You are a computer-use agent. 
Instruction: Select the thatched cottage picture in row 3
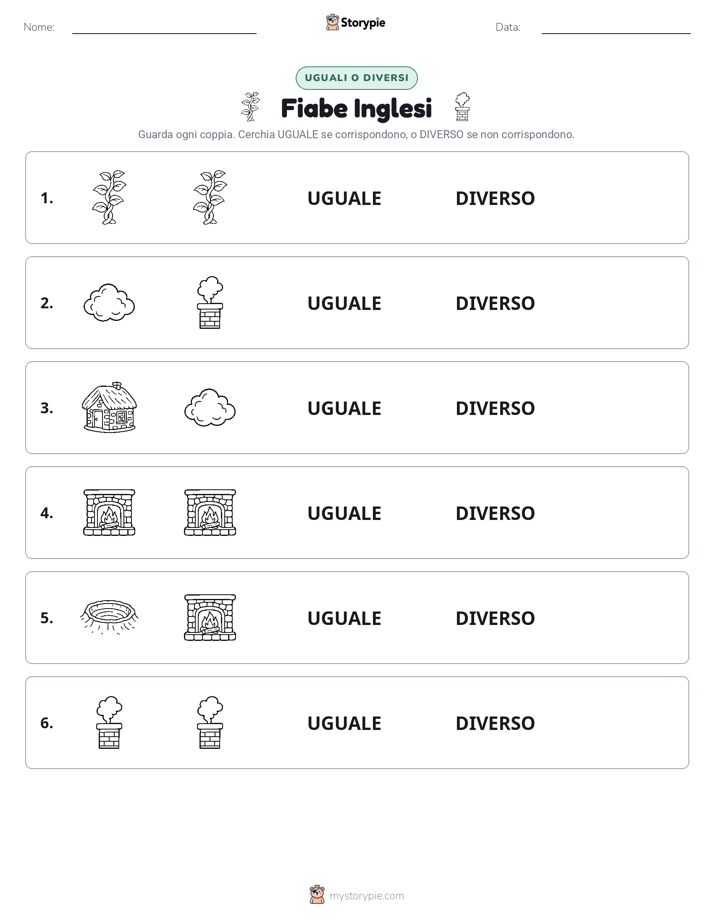[109, 408]
